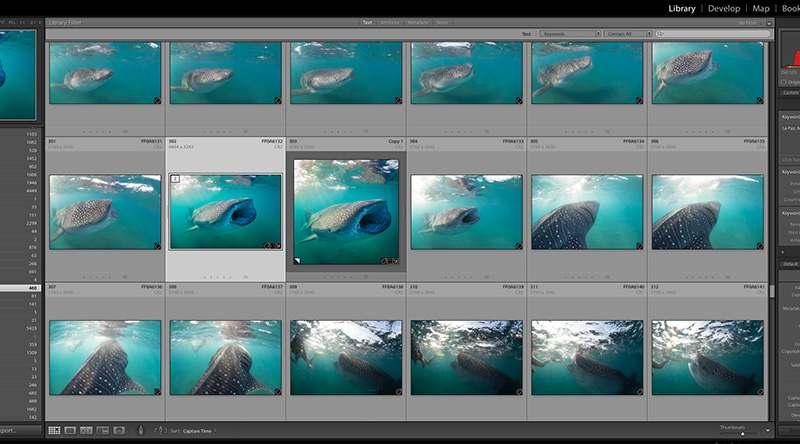The width and height of the screenshot is (800, 444).
Task: Open the Contain All rule dropdown
Action: 630,33
